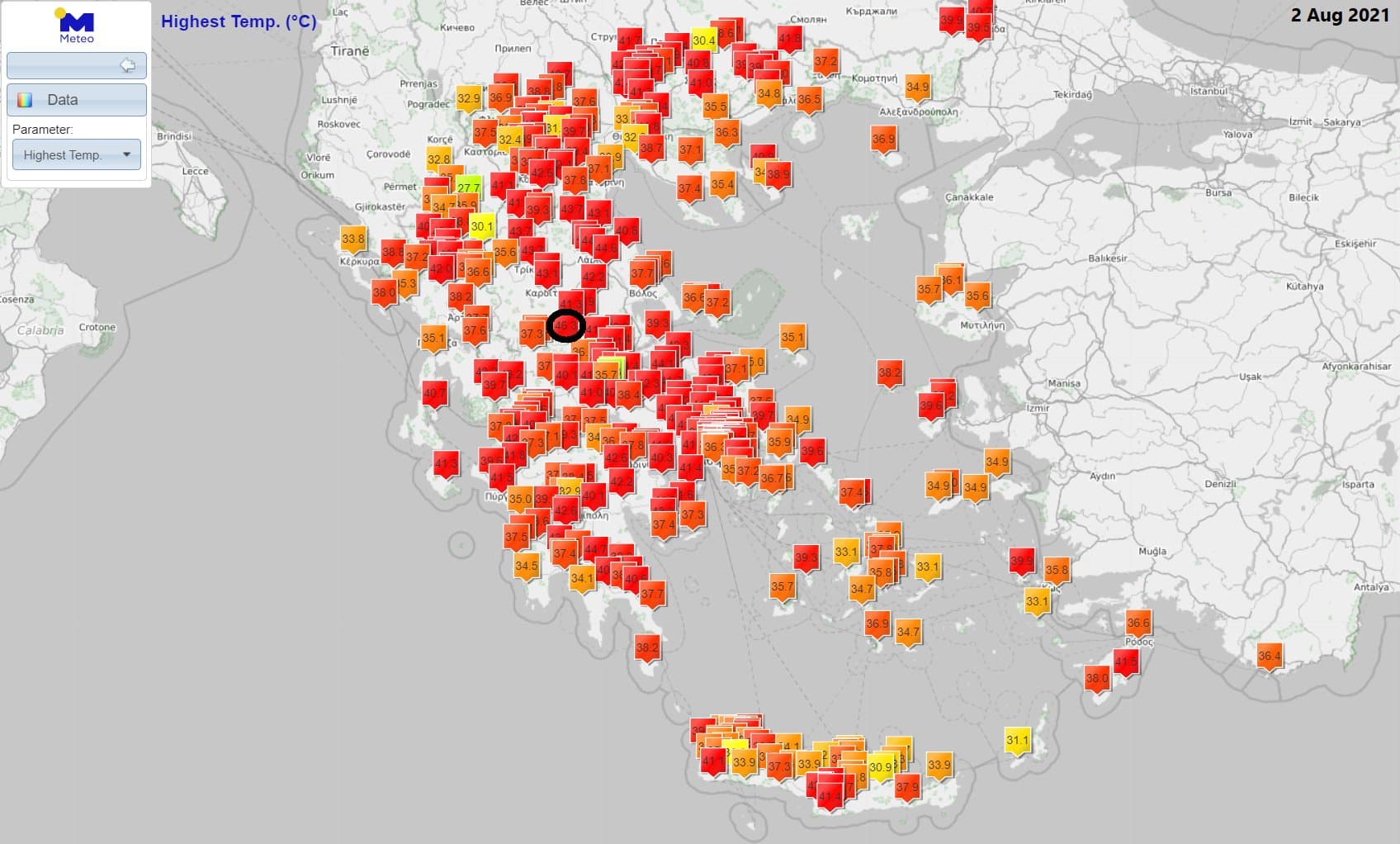Screen dimensions: 1400x844
Task: Select the 33.9 marker in eastern Crete
Action: click(x=939, y=765)
